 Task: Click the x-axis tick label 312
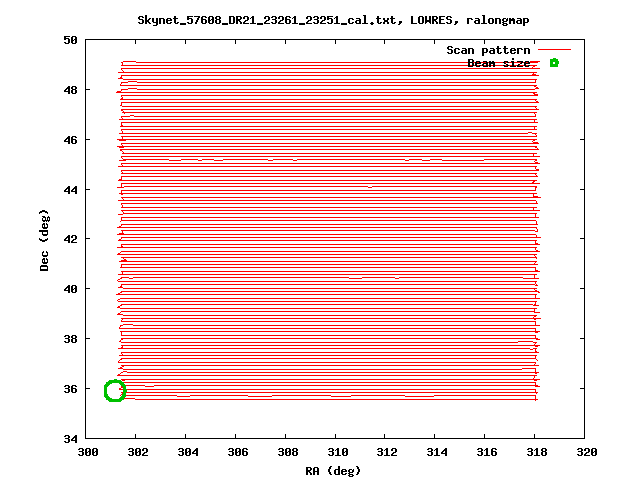pyautogui.click(x=387, y=452)
